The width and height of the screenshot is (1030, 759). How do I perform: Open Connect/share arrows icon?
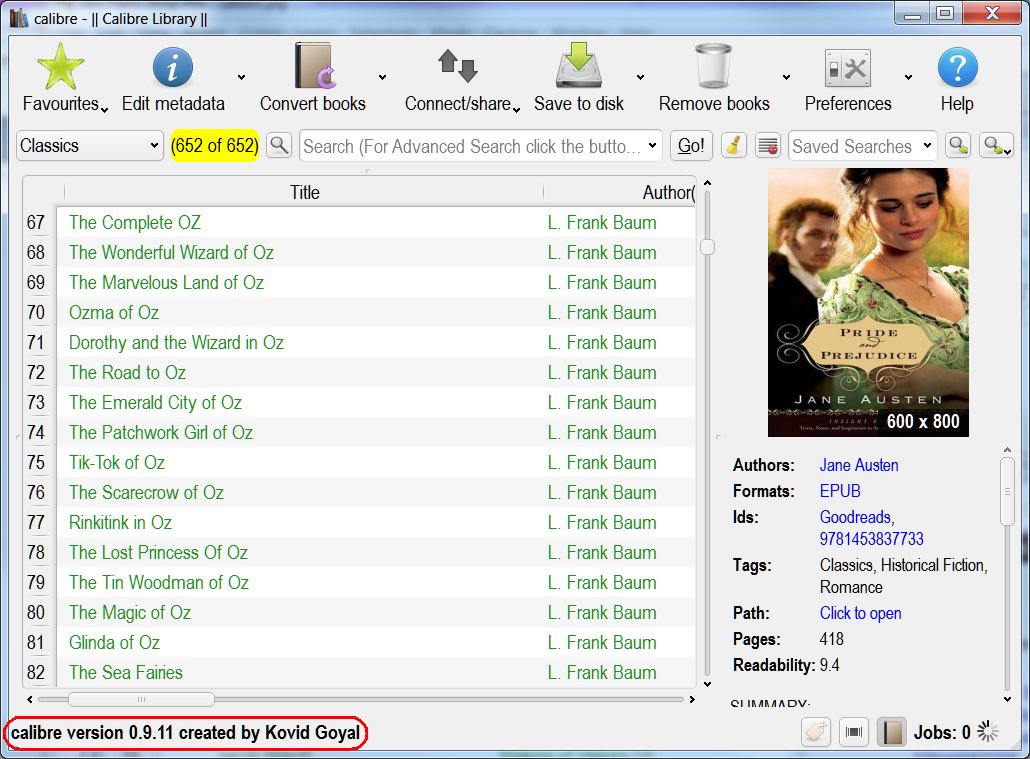click(457, 66)
